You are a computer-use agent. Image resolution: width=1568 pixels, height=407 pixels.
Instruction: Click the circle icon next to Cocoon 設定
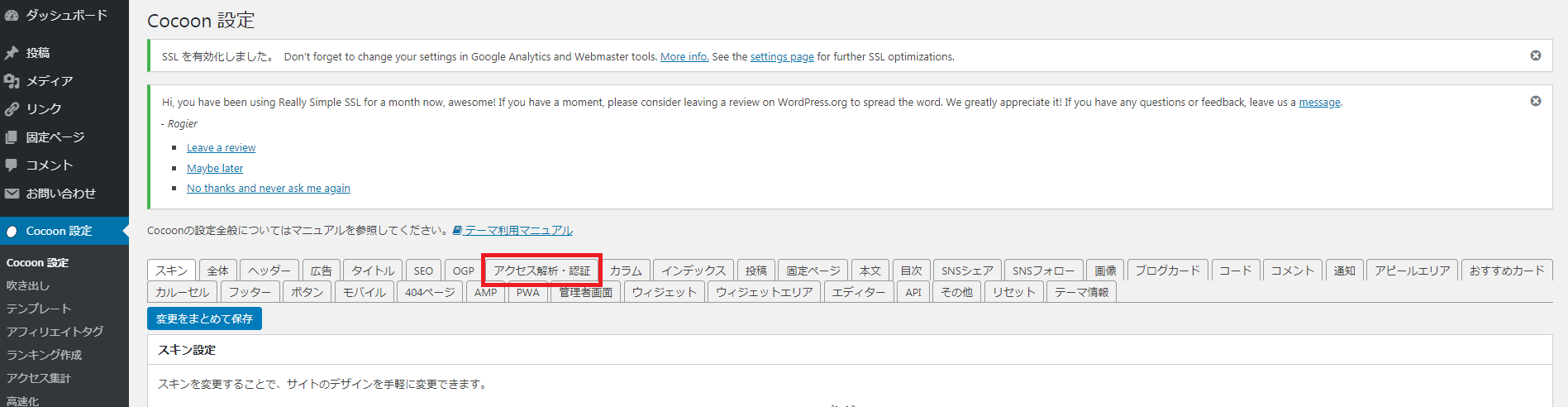12,232
